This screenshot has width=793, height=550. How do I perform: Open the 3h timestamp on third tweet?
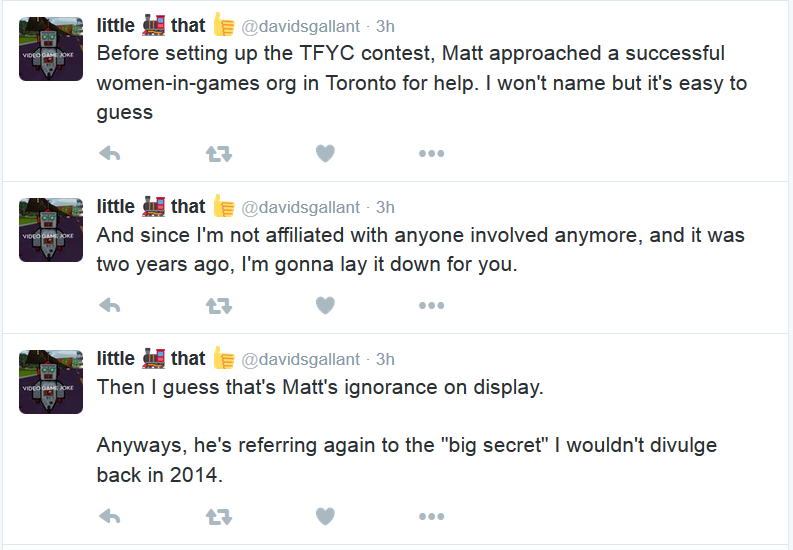[385, 359]
